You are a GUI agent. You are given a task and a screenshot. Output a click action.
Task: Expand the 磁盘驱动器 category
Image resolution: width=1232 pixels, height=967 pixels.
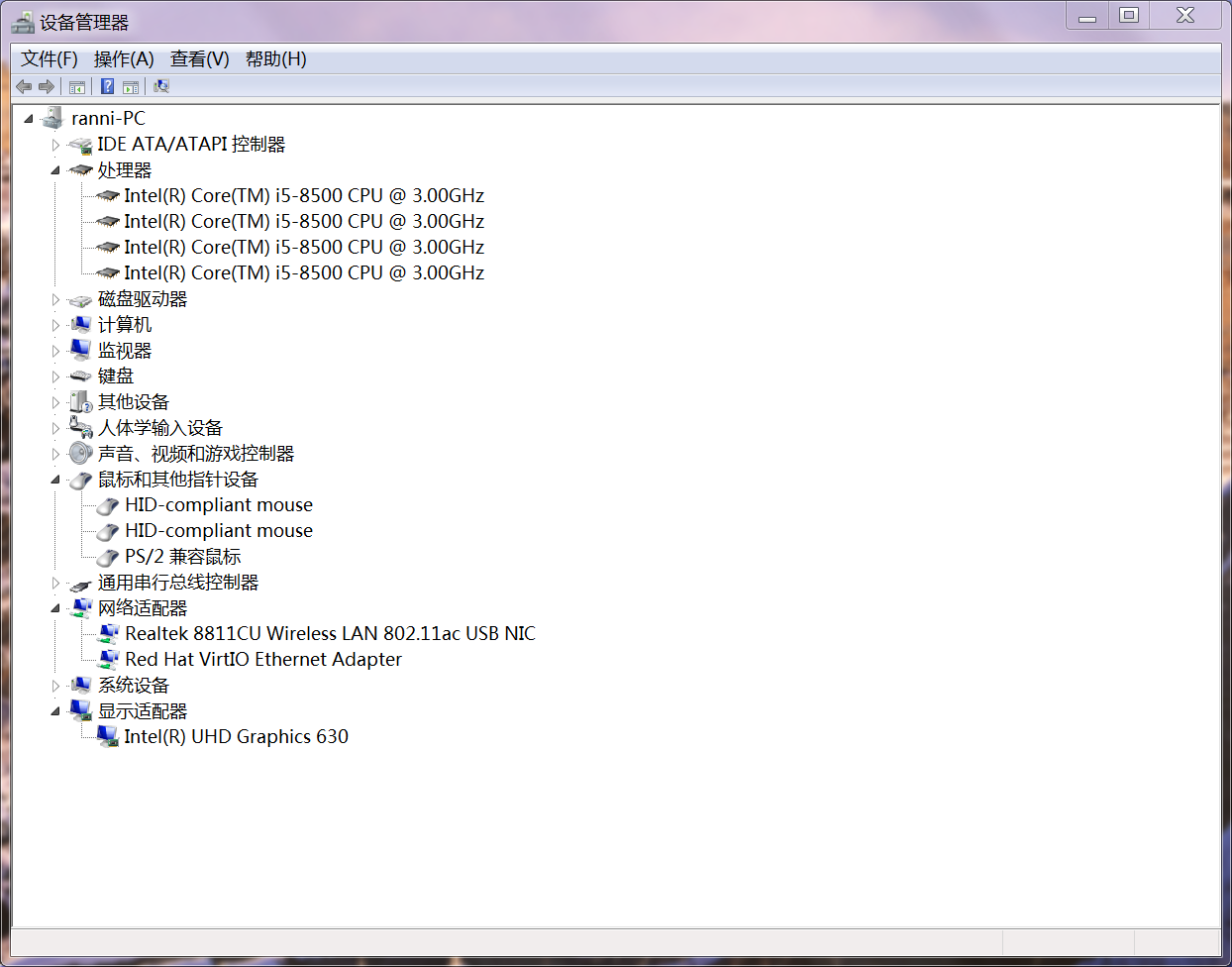(55, 299)
